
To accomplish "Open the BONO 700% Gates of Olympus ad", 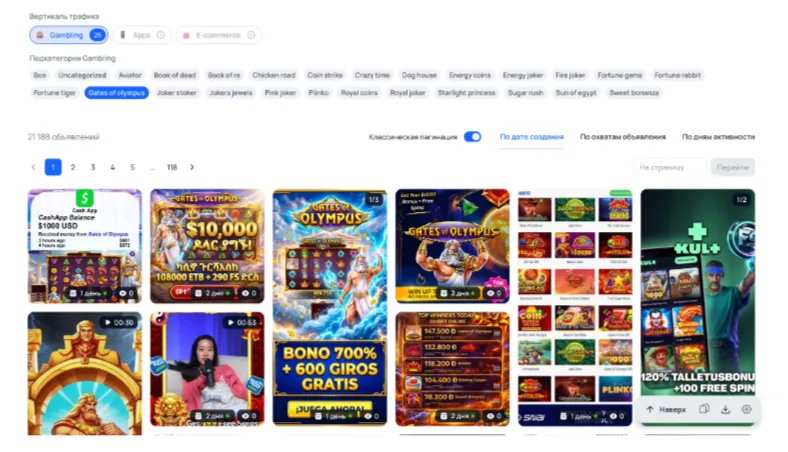I will pos(330,307).
